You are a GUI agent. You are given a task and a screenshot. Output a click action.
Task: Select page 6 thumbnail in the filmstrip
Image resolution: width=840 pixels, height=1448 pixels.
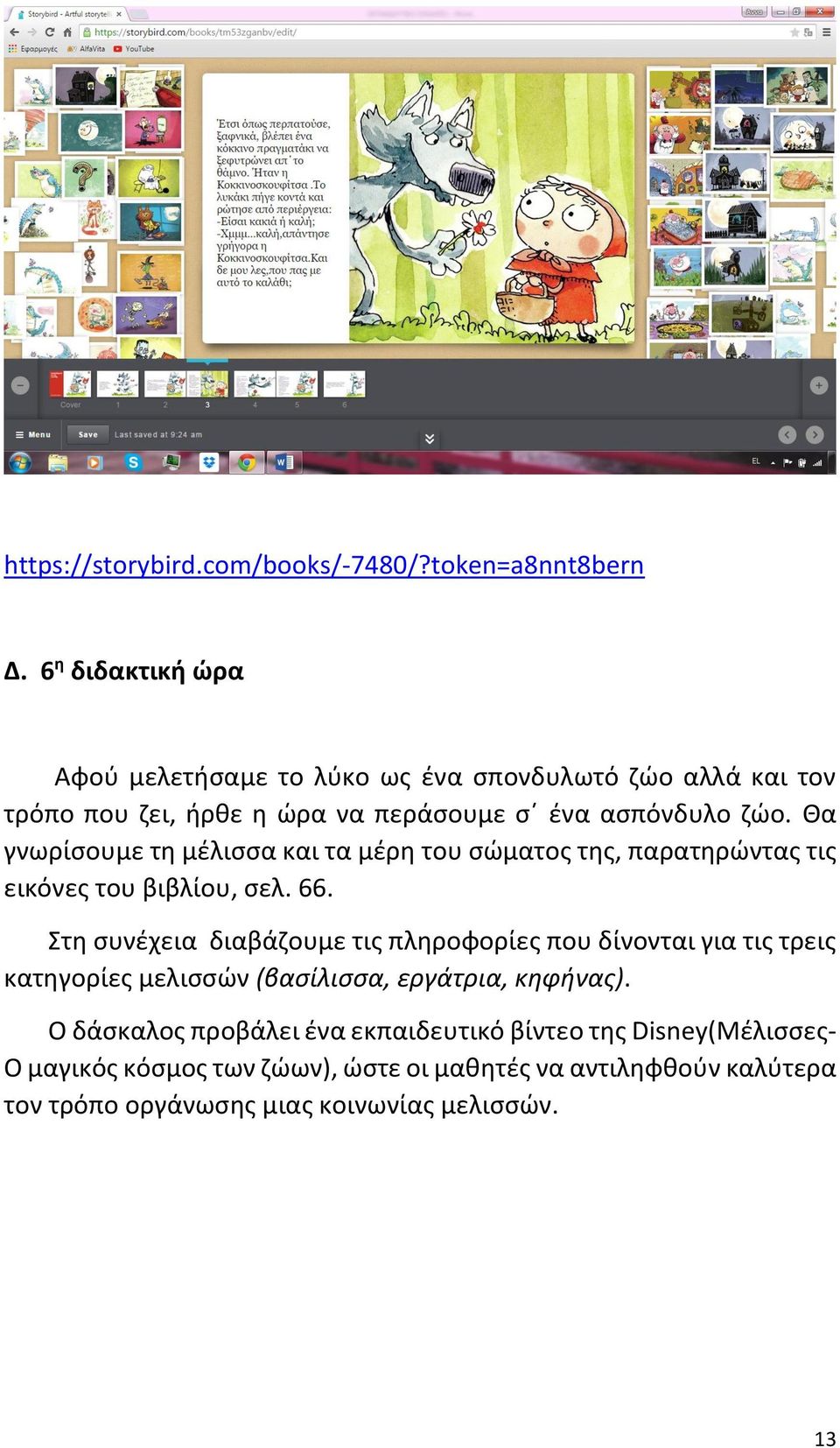[x=345, y=383]
